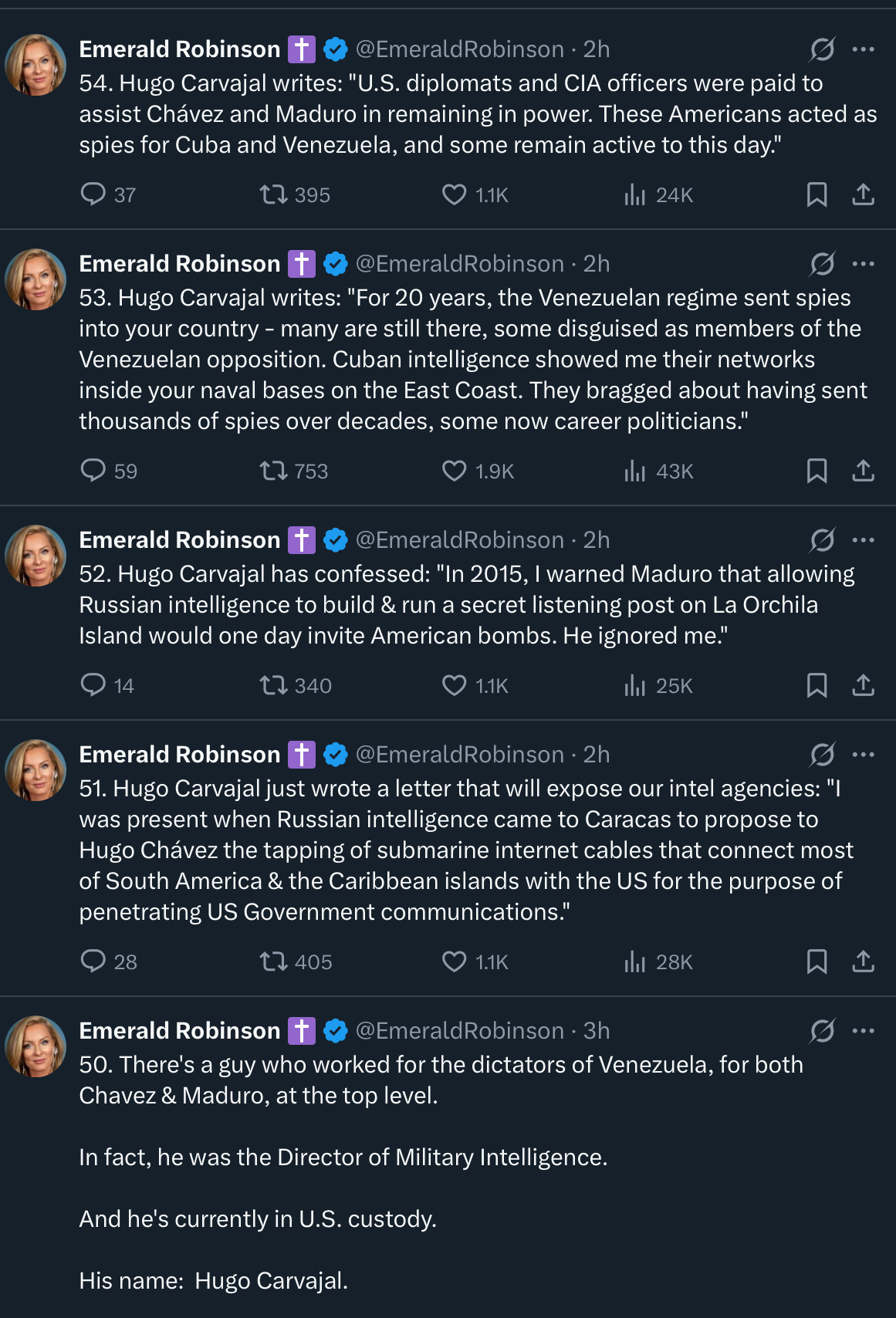Screen dimensions: 896x1318
Task: Bookmark tweet 53 about naval bases
Action: (817, 471)
